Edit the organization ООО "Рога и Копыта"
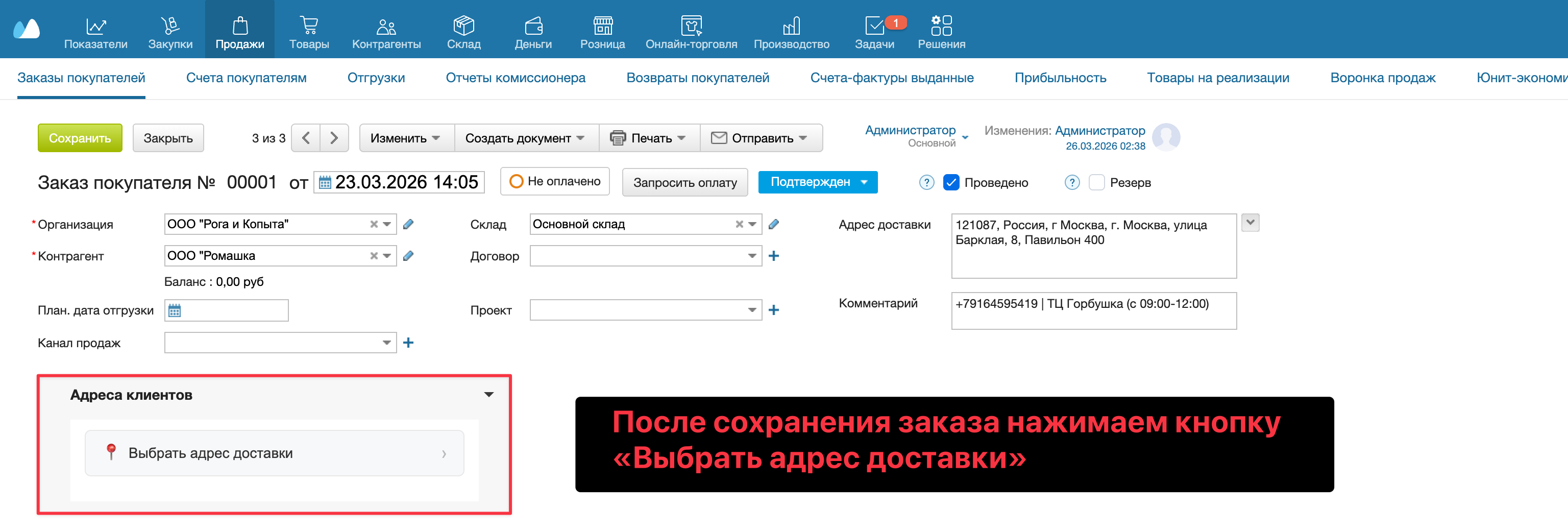 pyautogui.click(x=408, y=224)
